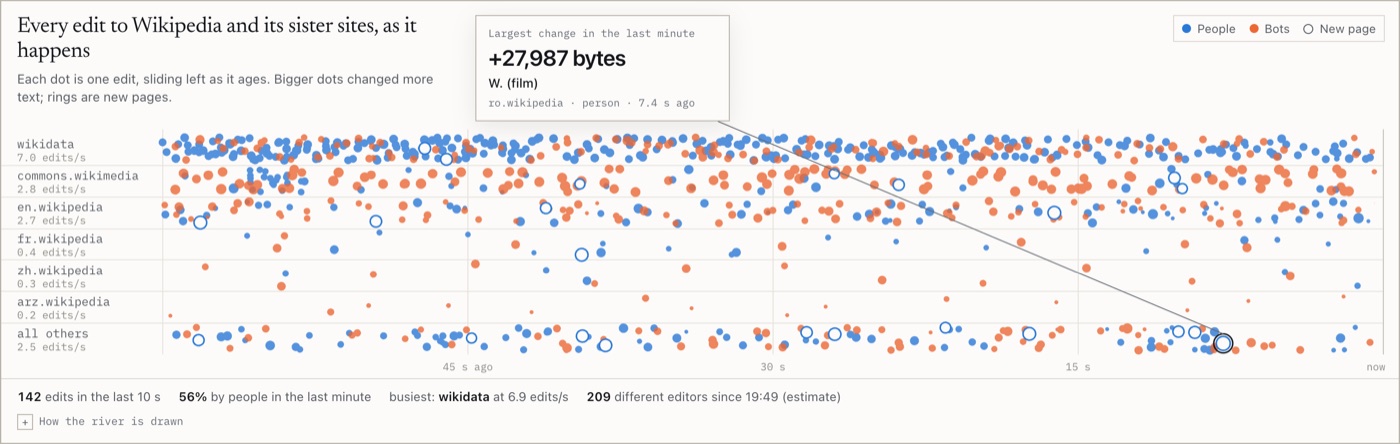Click the 2.5 edits/s rate under all others
Screen dimensions: 1400x444
pos(51,347)
